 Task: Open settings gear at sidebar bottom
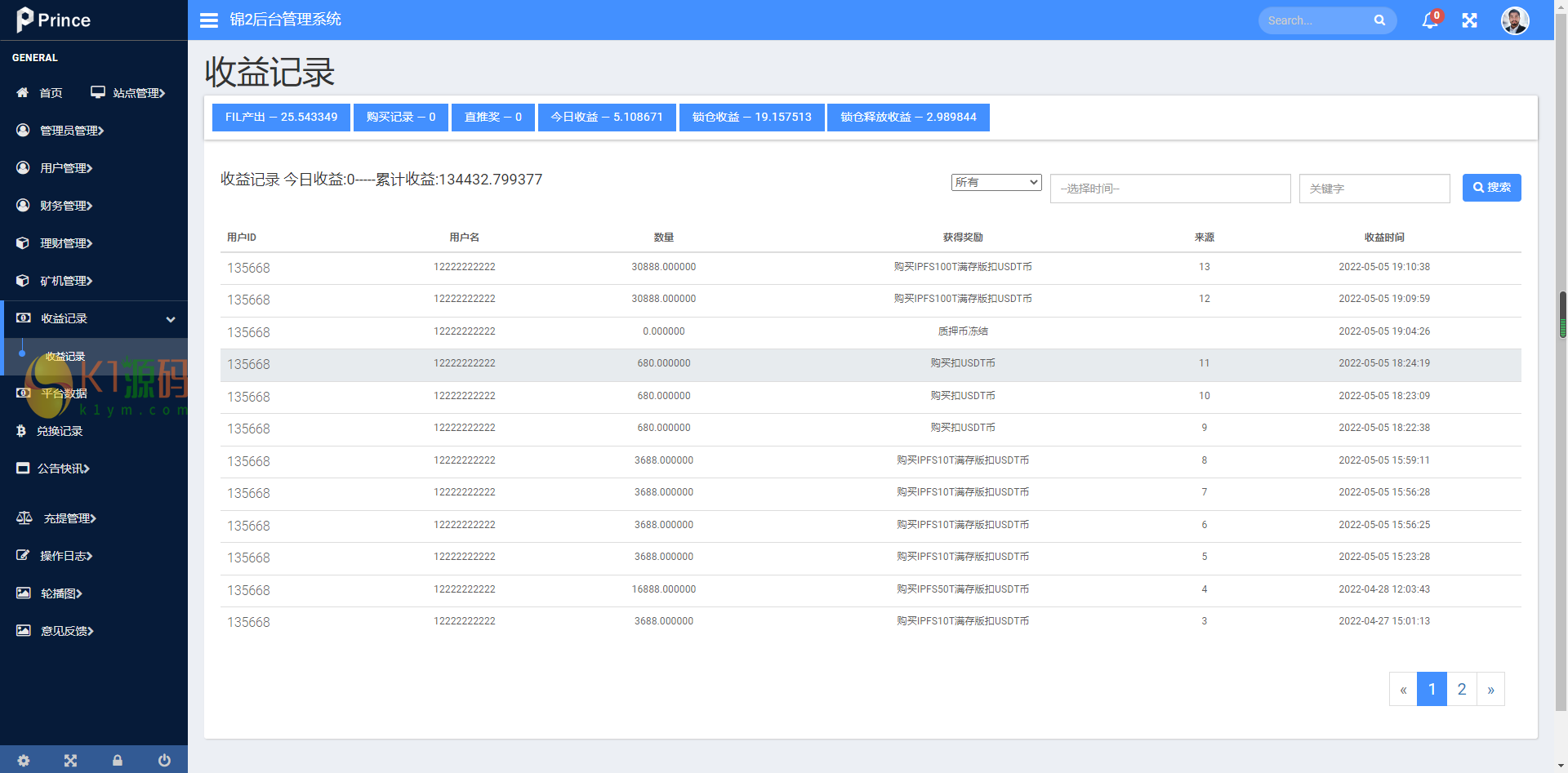24,760
